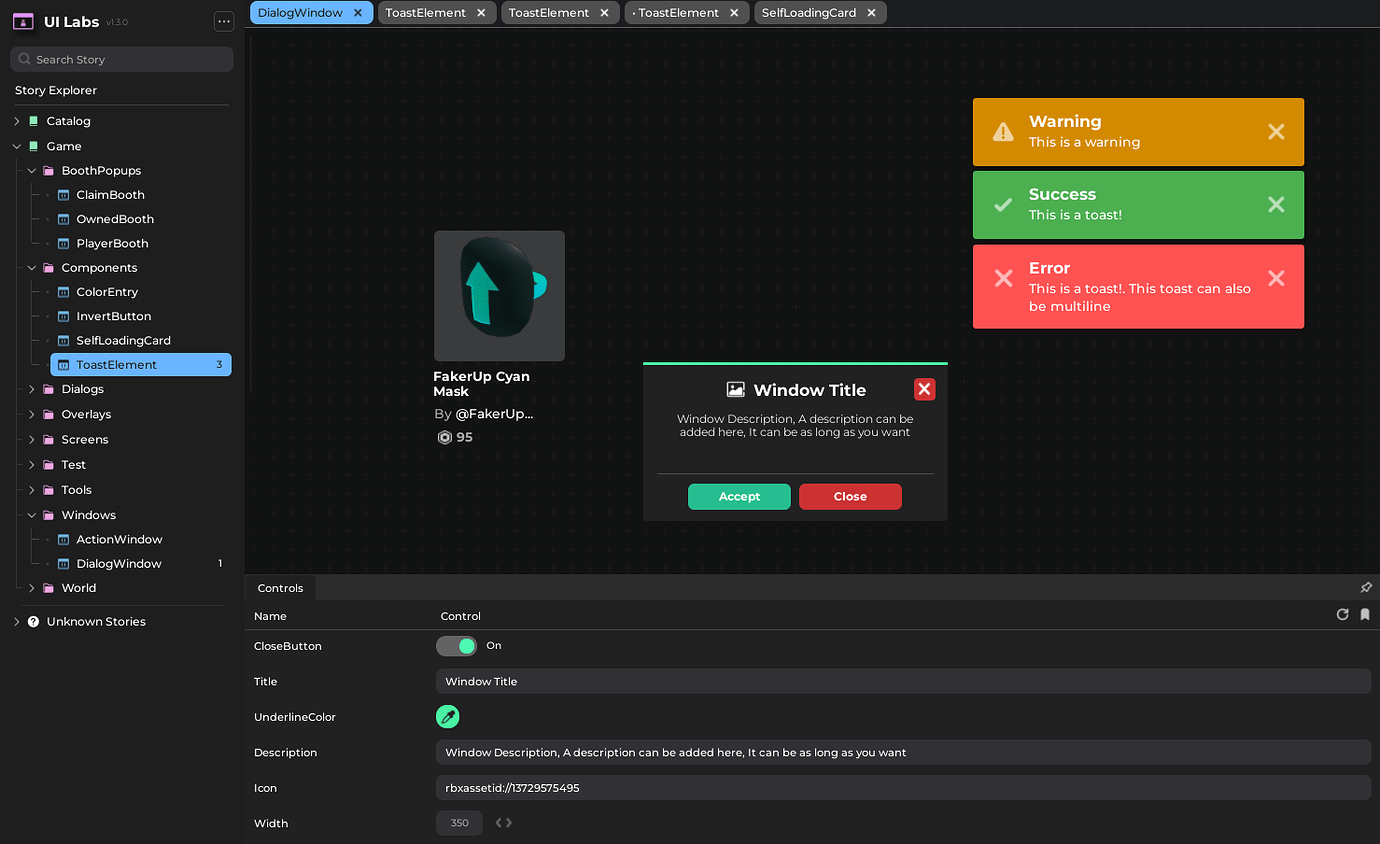Click the bookmark icon in the controls header
The width and height of the screenshot is (1380, 844).
[1365, 614]
